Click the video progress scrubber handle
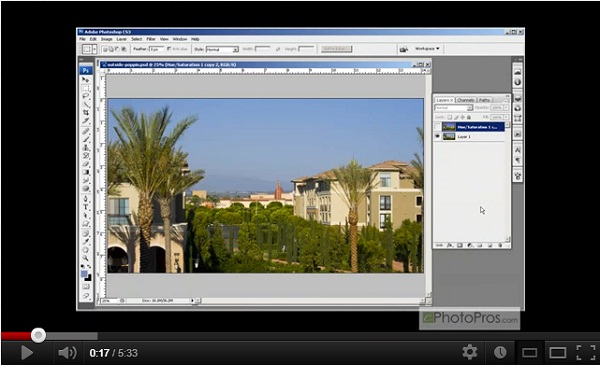The height and width of the screenshot is (365, 600). tap(38, 335)
